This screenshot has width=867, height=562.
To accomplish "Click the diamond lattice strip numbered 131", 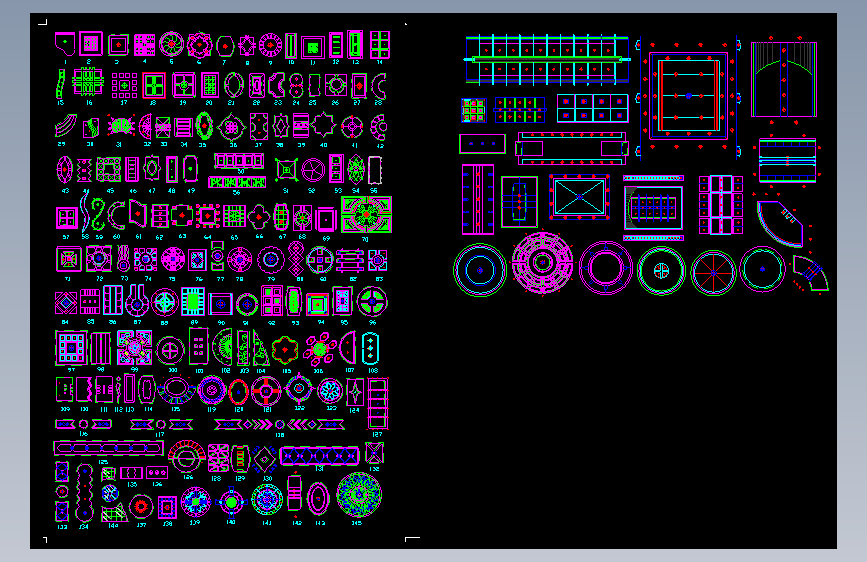I will [319, 456].
